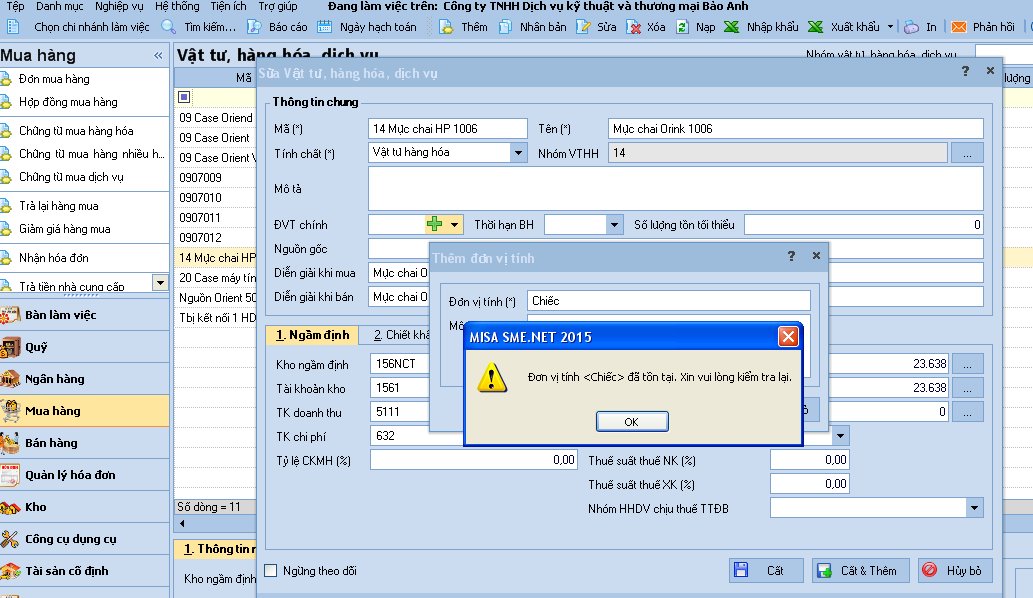Viewport: 1033px width, 598px height.
Task: Expand the Xuất khẩu dropdown arrow
Action: pyautogui.click(x=890, y=27)
